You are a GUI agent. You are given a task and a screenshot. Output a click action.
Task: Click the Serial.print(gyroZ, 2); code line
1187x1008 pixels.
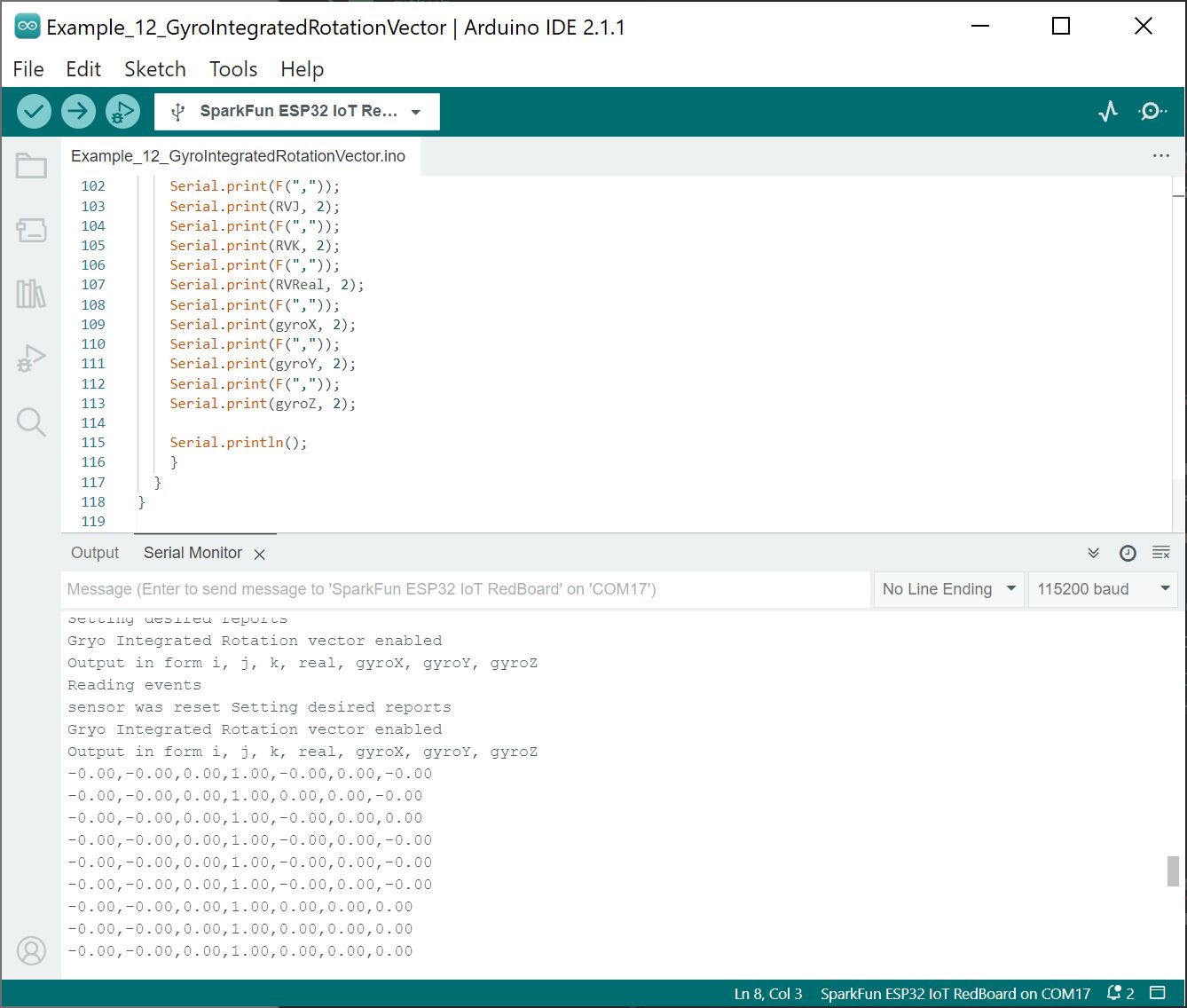[263, 404]
